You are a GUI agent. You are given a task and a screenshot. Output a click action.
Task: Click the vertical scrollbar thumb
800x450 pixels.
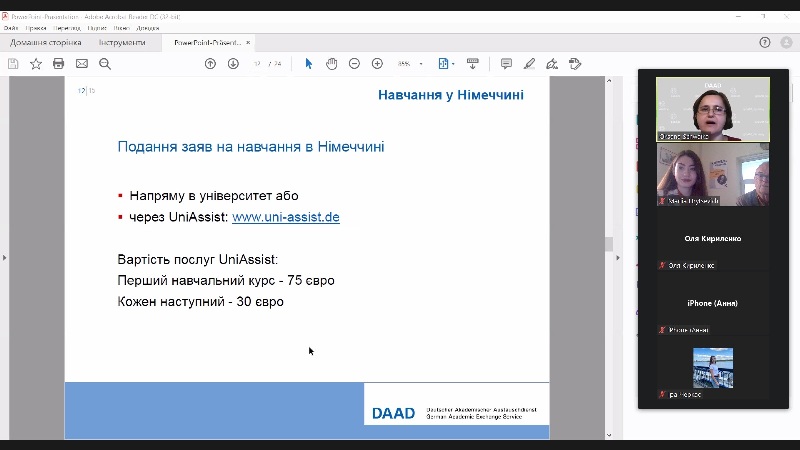[609, 244]
